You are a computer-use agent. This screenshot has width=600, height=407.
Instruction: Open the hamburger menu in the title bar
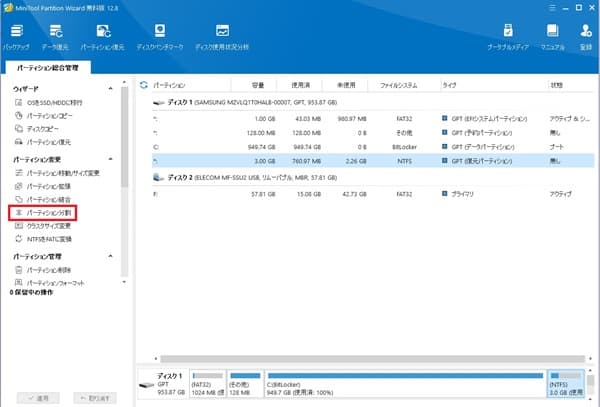[x=552, y=8]
